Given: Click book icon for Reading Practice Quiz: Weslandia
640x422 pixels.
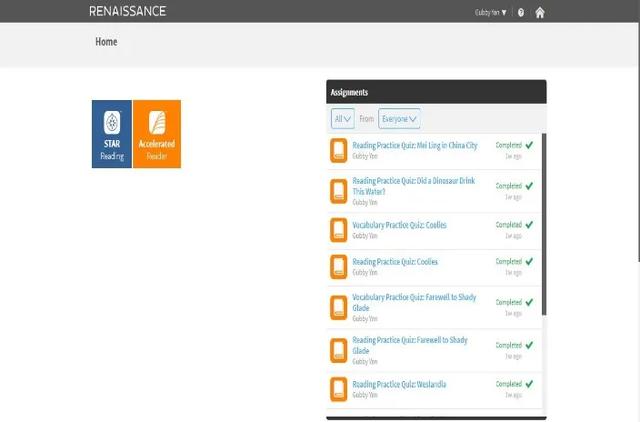Looking at the screenshot, I should pyautogui.click(x=339, y=389).
